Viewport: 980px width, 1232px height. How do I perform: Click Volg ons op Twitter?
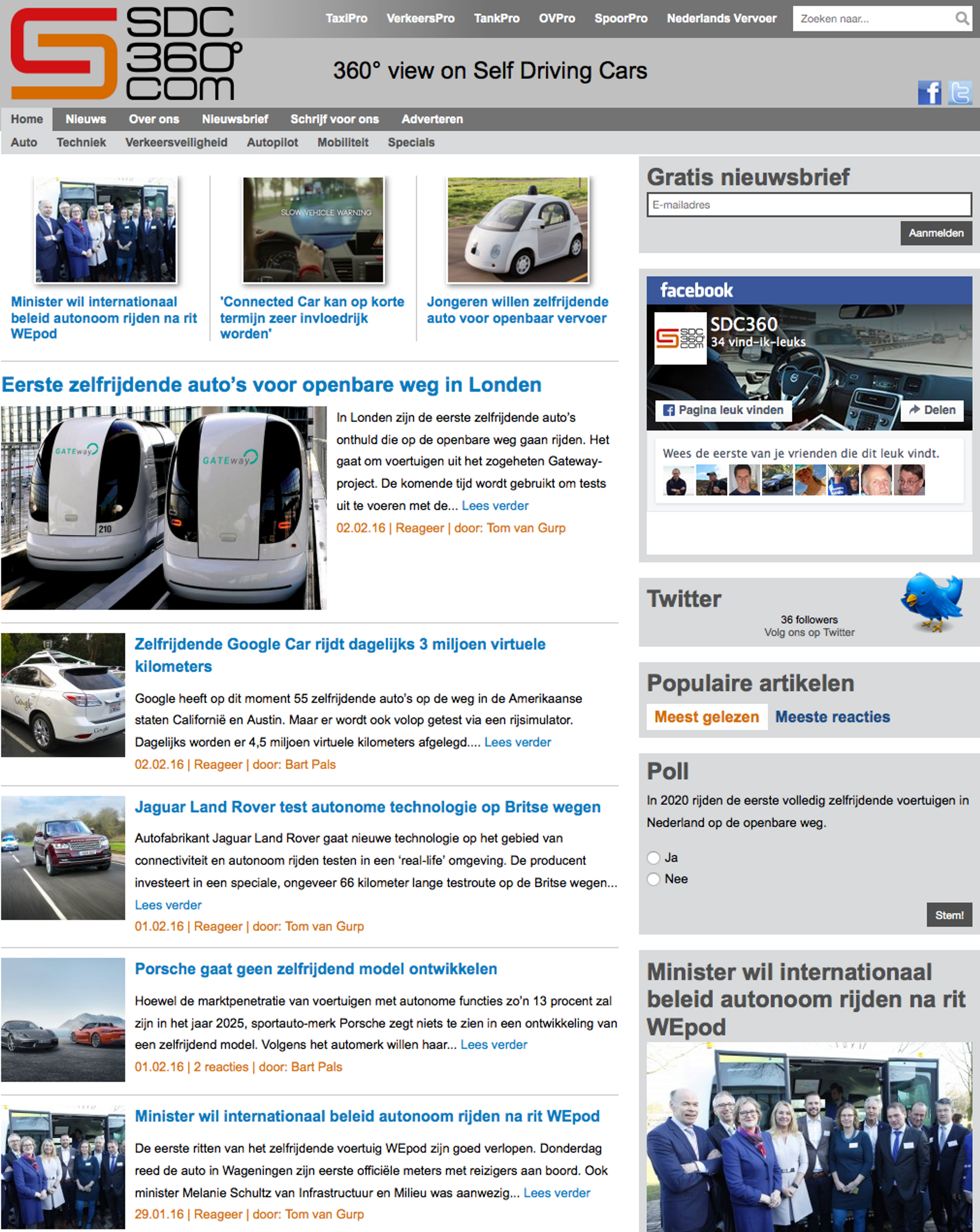point(809,633)
